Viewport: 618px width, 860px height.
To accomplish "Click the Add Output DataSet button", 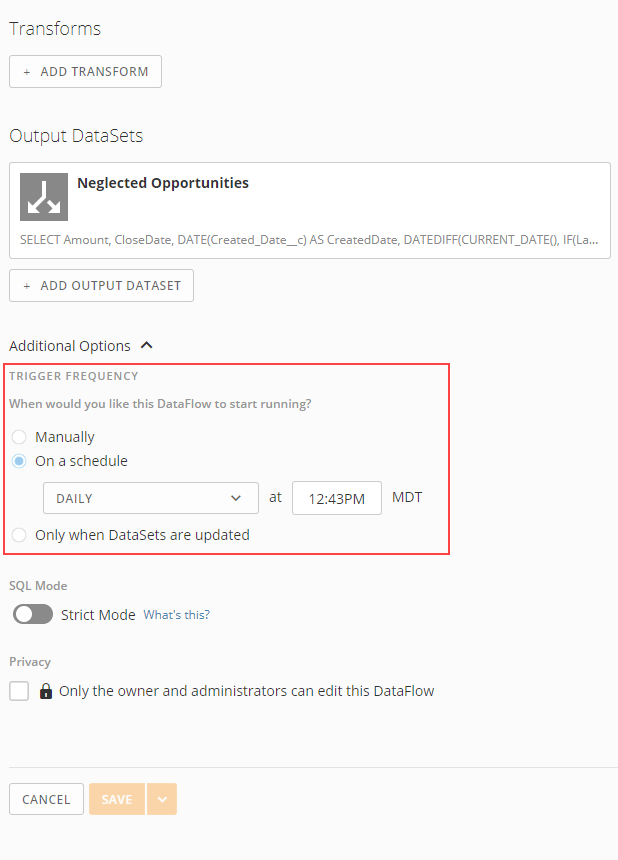I will [x=101, y=285].
